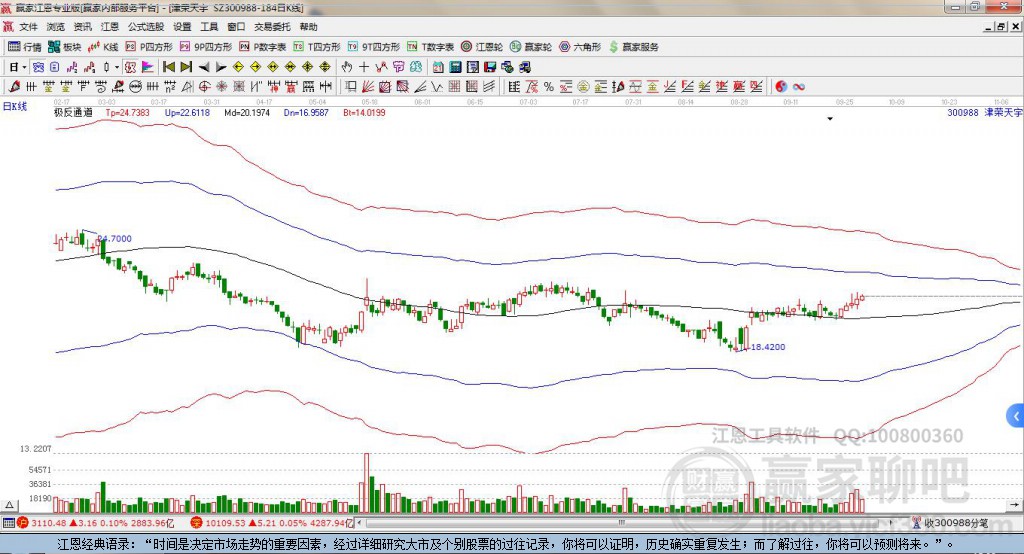
Task: Select the hand pan tool
Action: coord(347,67)
